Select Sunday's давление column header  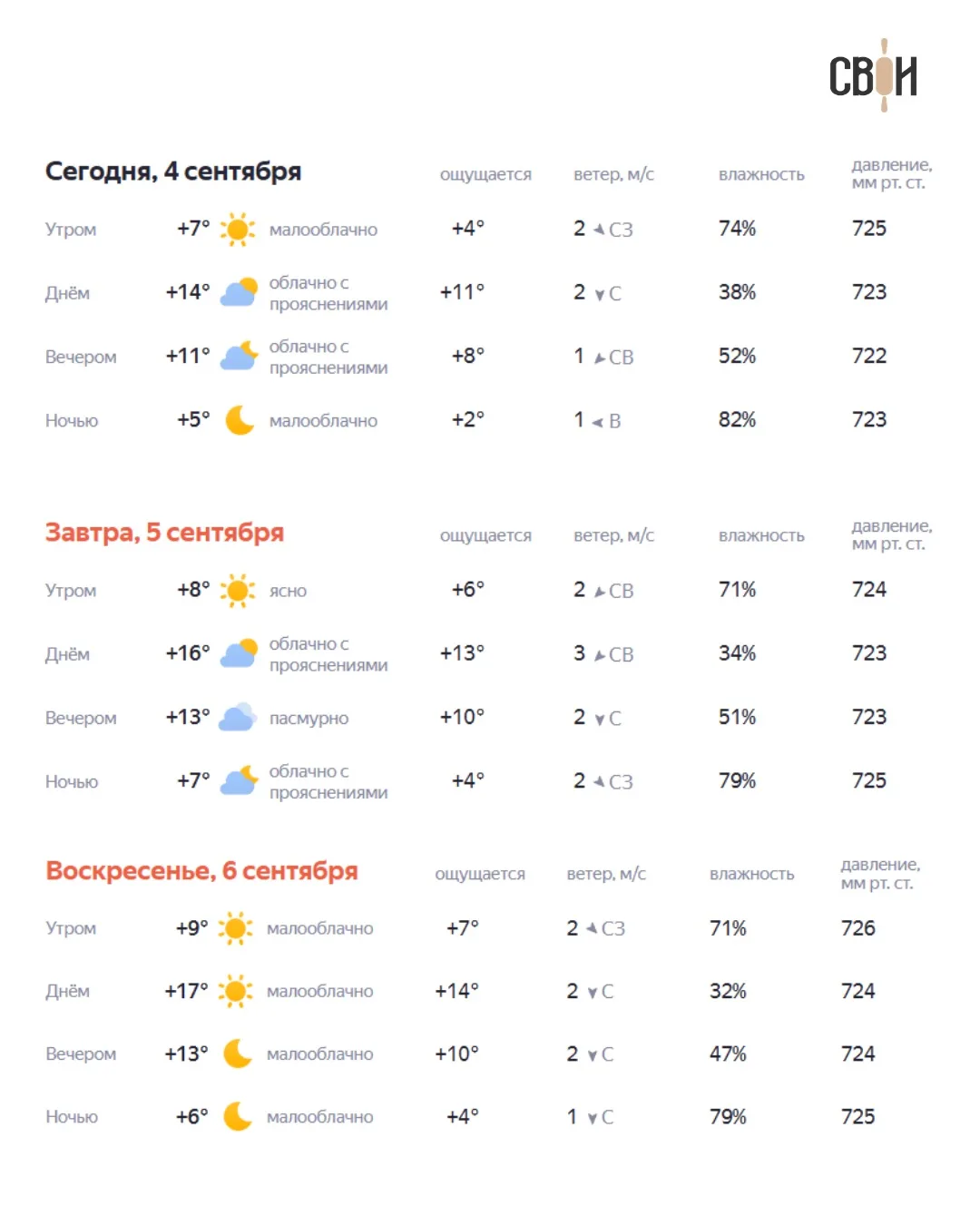[x=880, y=874]
